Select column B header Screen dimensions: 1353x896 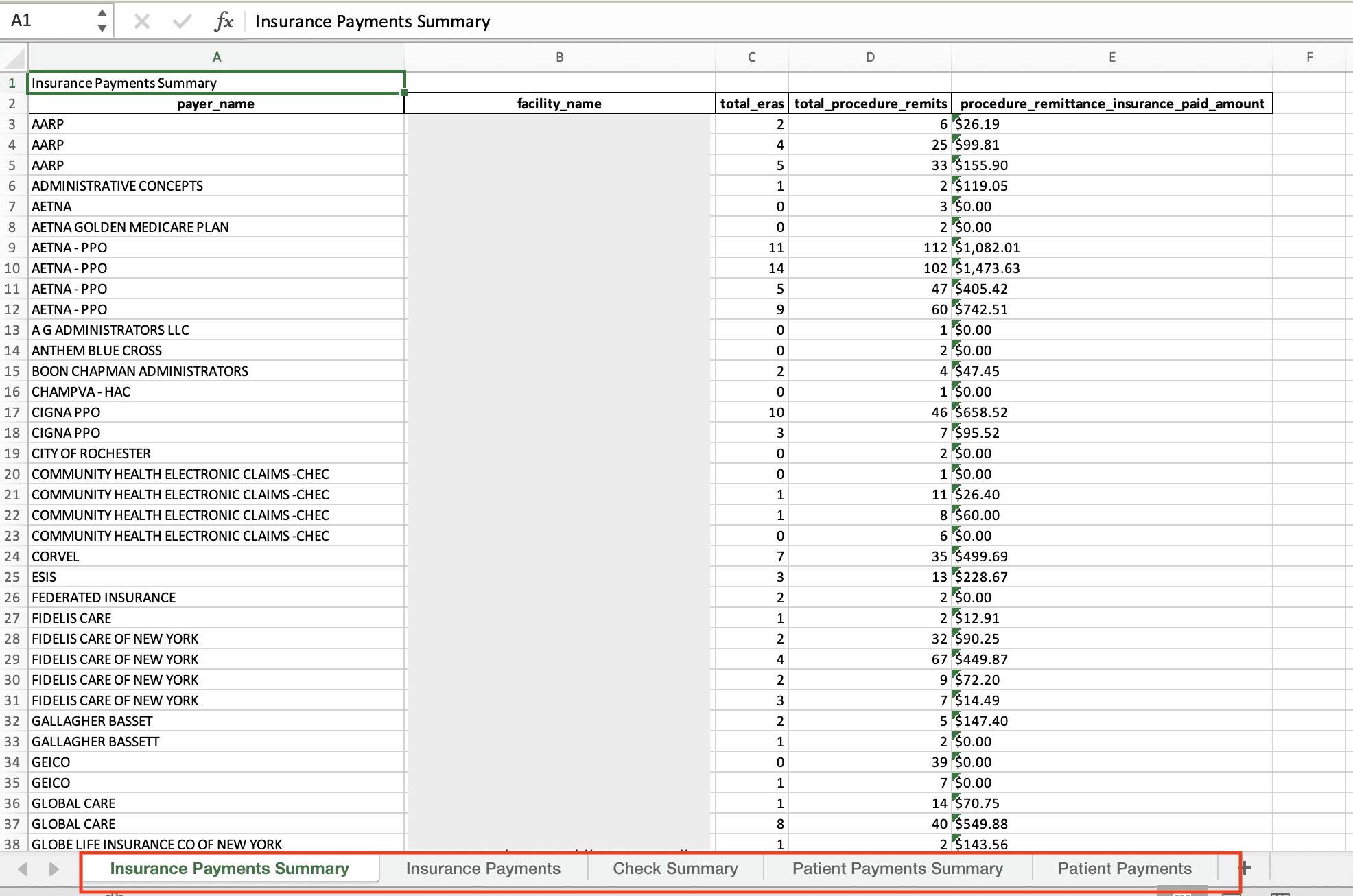(x=559, y=58)
